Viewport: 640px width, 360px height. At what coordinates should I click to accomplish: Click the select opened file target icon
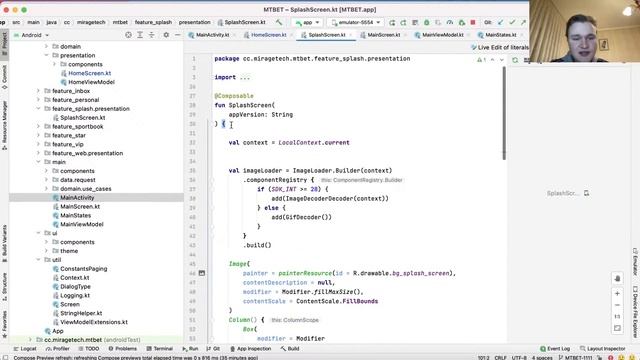tap(129, 35)
